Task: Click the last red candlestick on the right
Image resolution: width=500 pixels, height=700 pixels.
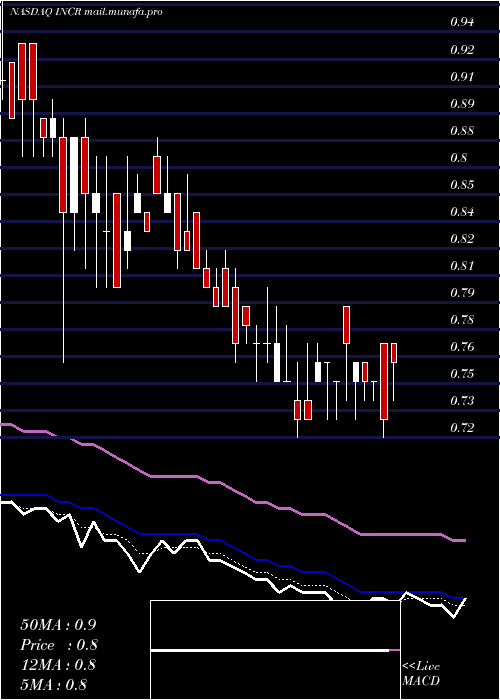Action: pos(394,353)
